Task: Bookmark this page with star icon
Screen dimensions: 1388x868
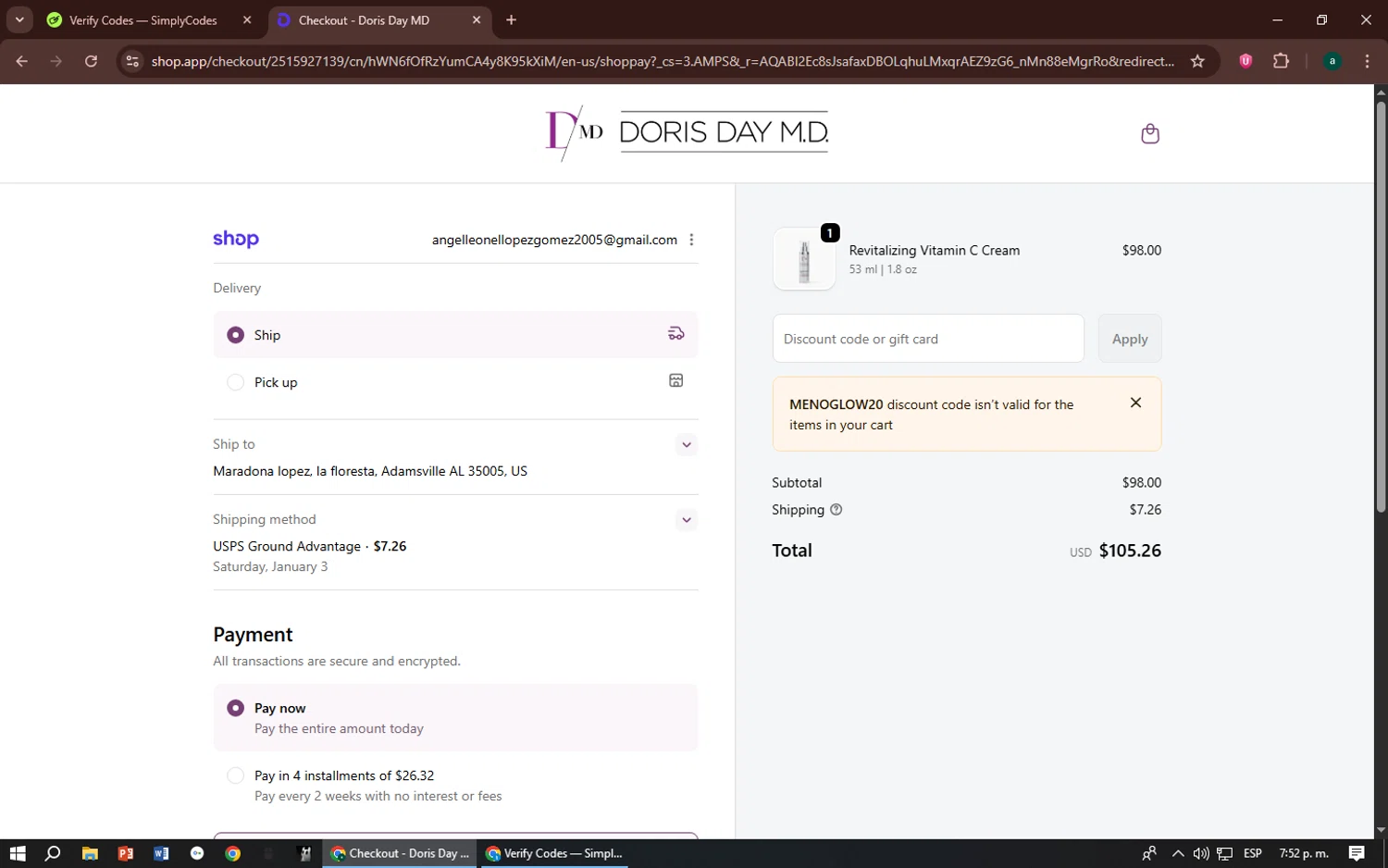Action: (x=1197, y=61)
